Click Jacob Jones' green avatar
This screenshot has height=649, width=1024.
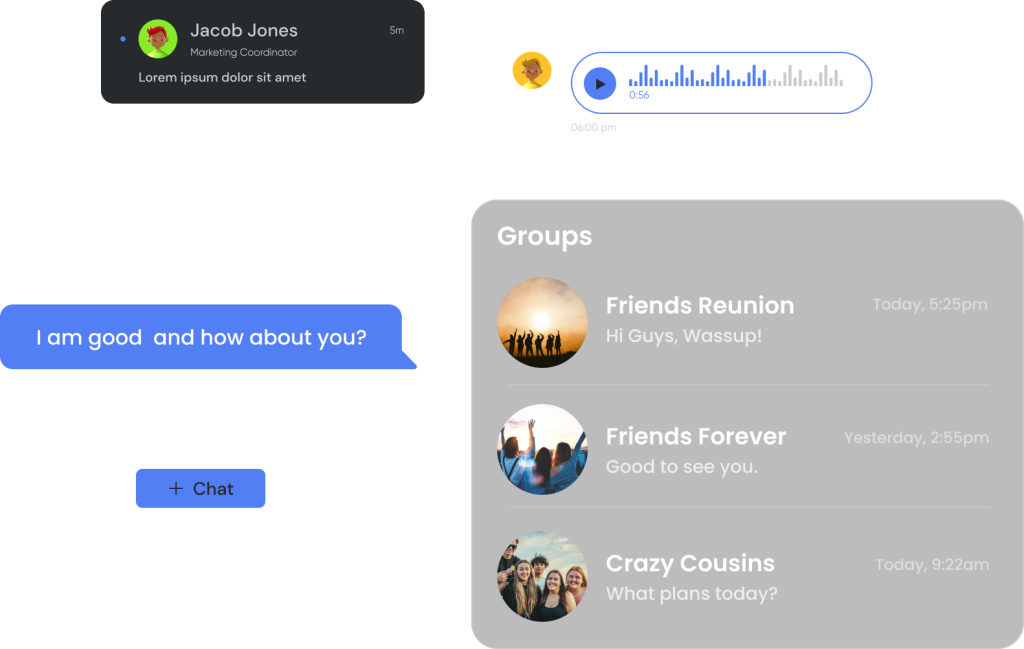(158, 39)
